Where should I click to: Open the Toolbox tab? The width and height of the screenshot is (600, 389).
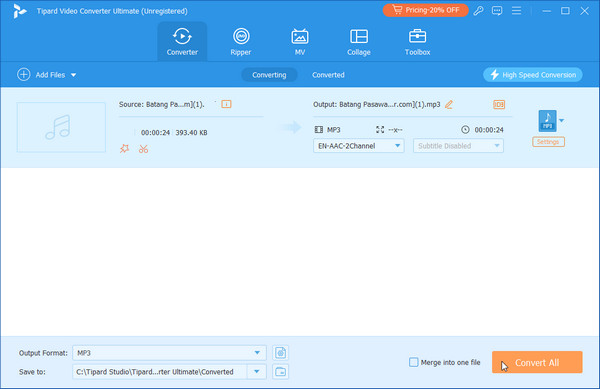tap(417, 42)
